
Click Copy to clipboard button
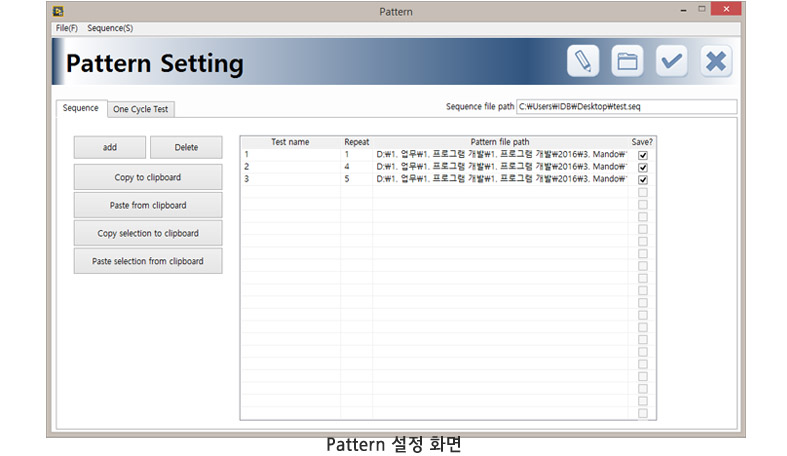(148, 177)
